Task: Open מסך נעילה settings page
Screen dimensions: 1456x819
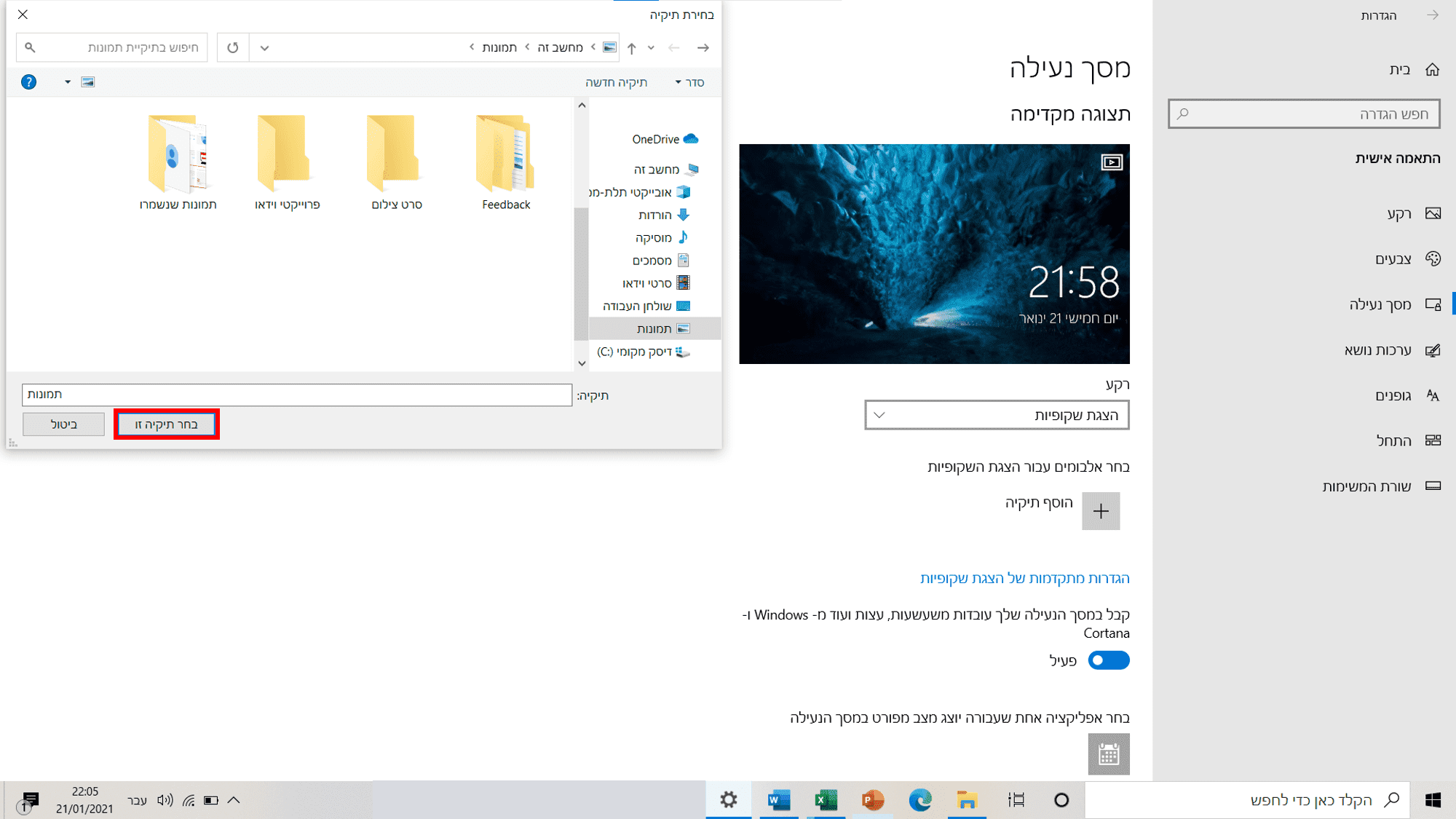Action: 1395,305
